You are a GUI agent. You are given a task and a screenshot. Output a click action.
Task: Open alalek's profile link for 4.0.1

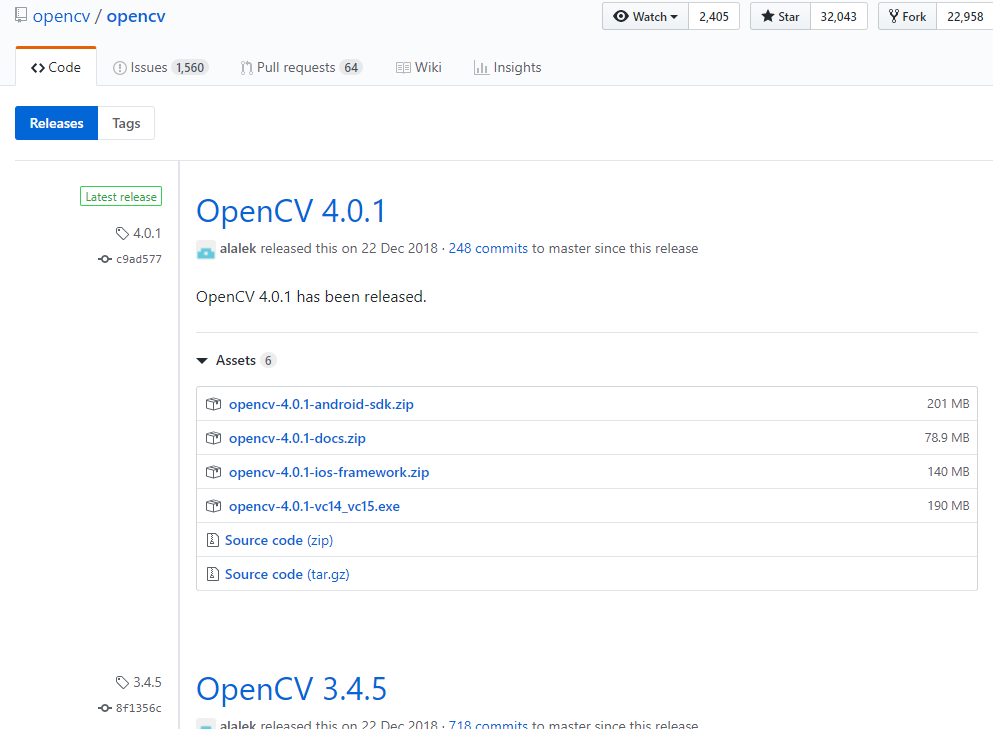(238, 248)
